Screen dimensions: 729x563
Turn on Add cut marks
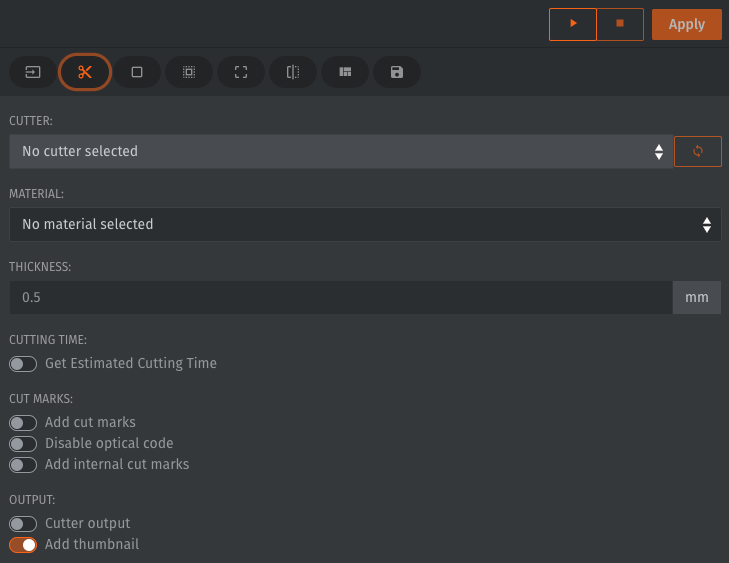(23, 423)
